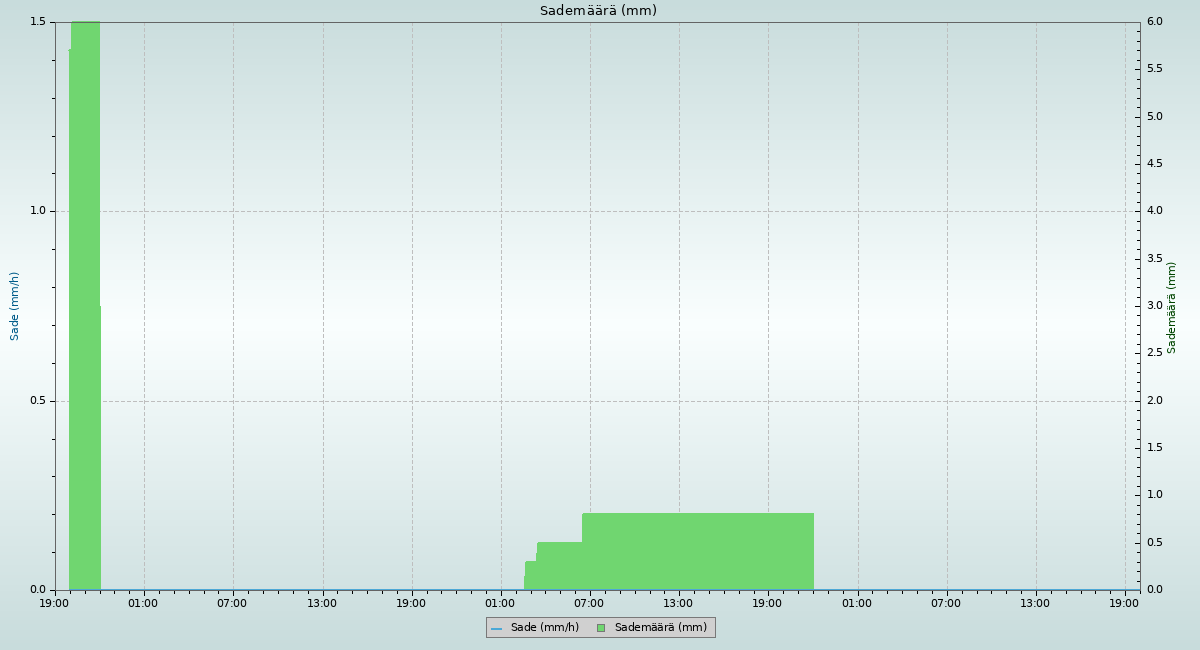Select the "Sademäärä (mm)" legend label
The height and width of the screenshot is (650, 1200).
(660, 628)
